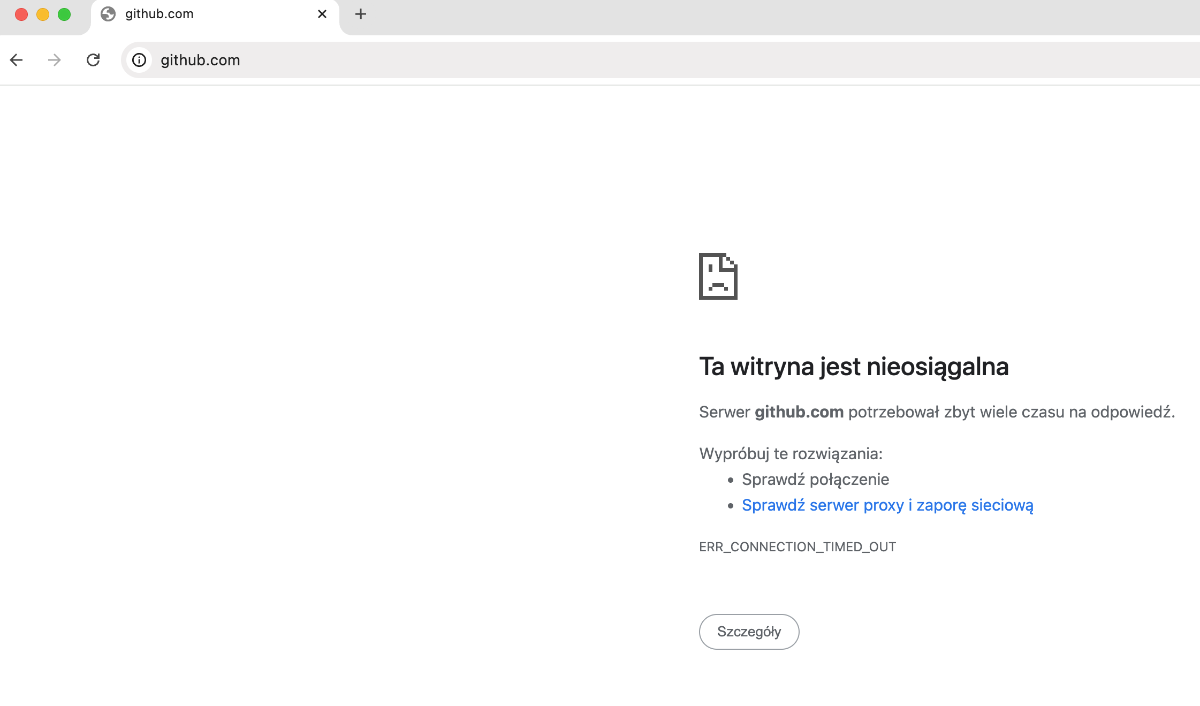1200x706 pixels.
Task: Click the 'Wypróbuj te rozwiązania' text
Action: pyautogui.click(x=790, y=453)
